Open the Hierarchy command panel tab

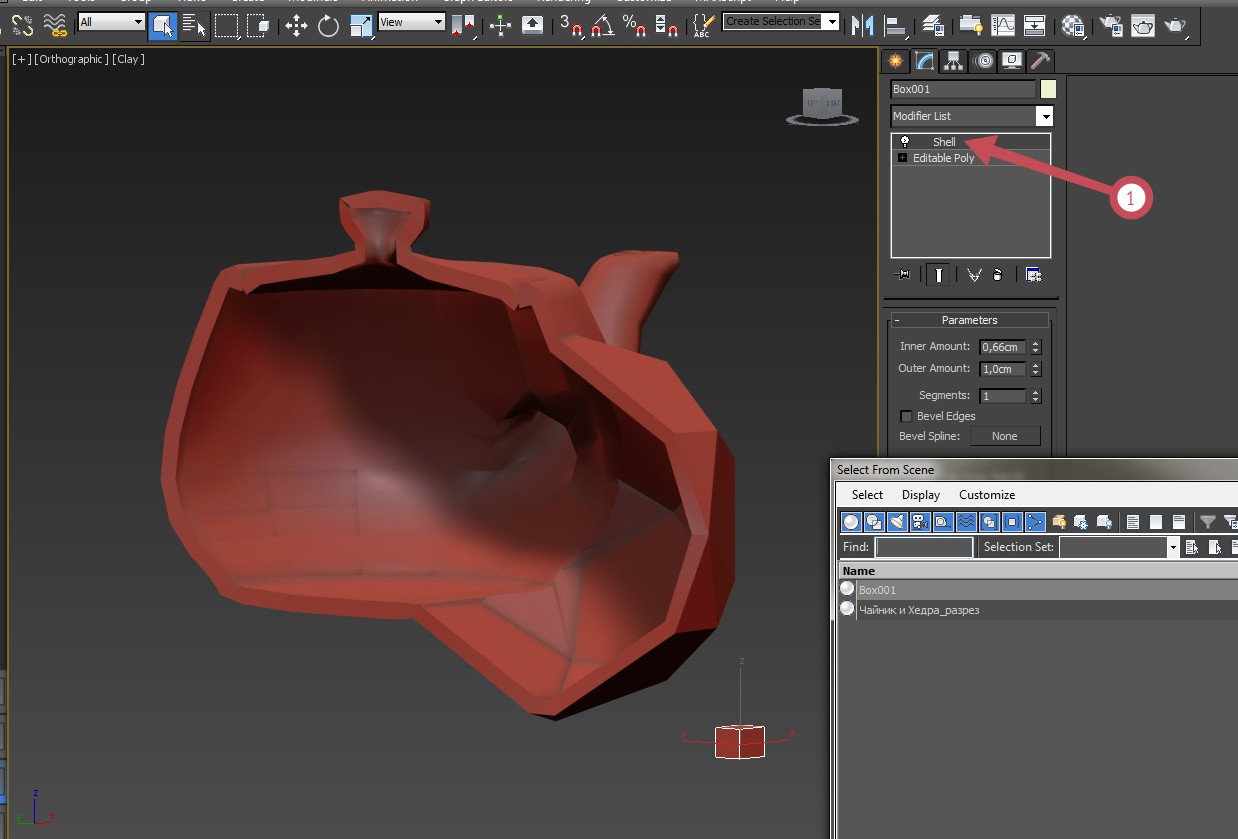[x=954, y=61]
